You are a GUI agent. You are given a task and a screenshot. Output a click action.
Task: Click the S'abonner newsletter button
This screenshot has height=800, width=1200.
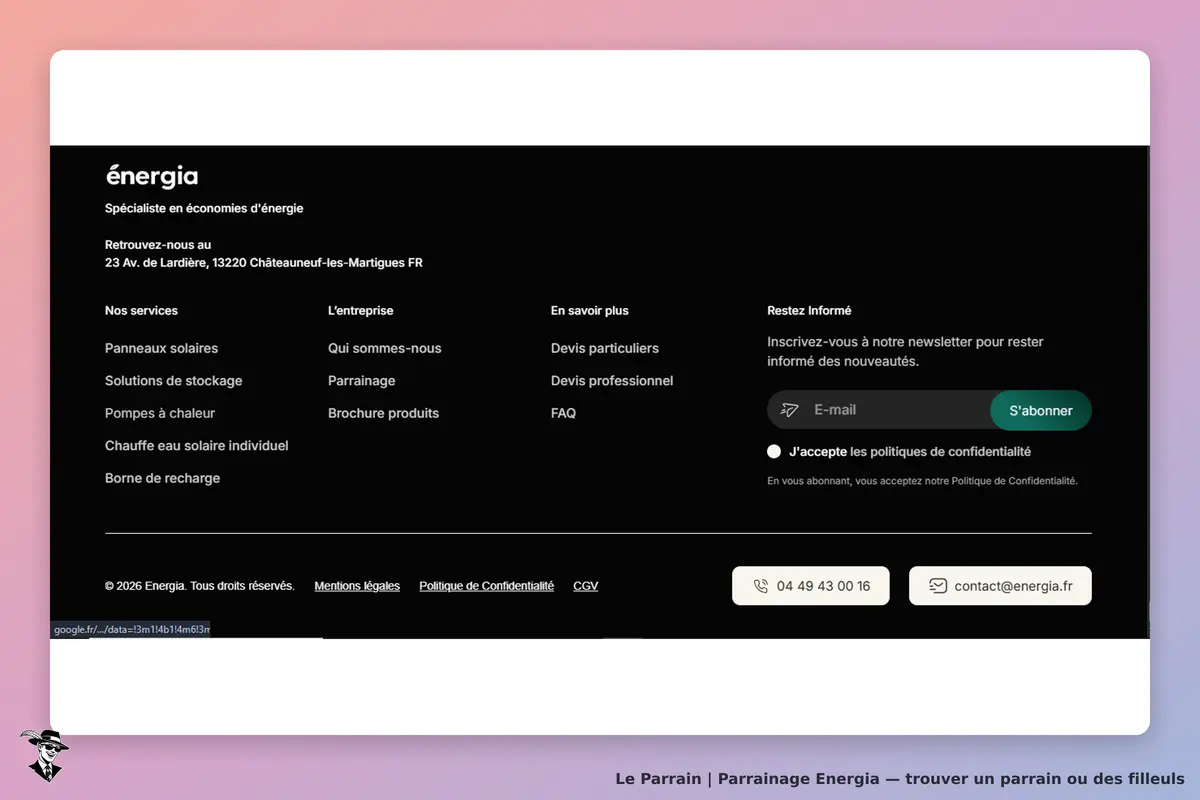pos(1041,410)
